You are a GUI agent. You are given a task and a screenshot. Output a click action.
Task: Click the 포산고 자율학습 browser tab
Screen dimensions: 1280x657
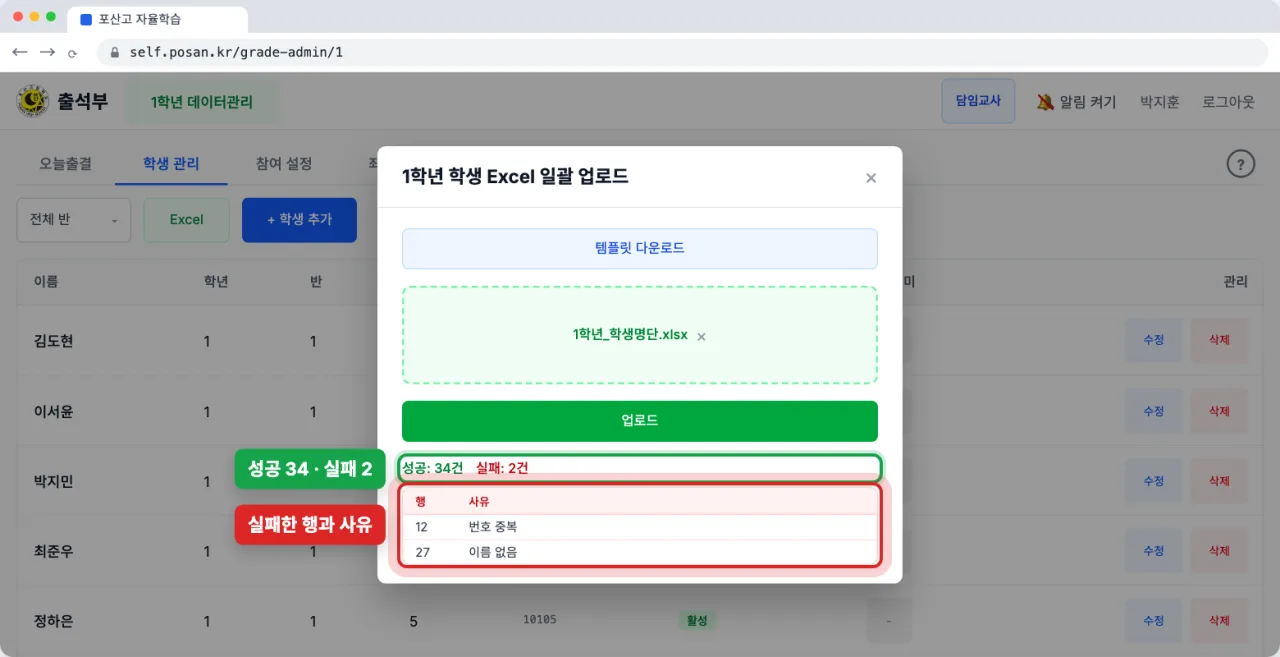tap(158, 19)
